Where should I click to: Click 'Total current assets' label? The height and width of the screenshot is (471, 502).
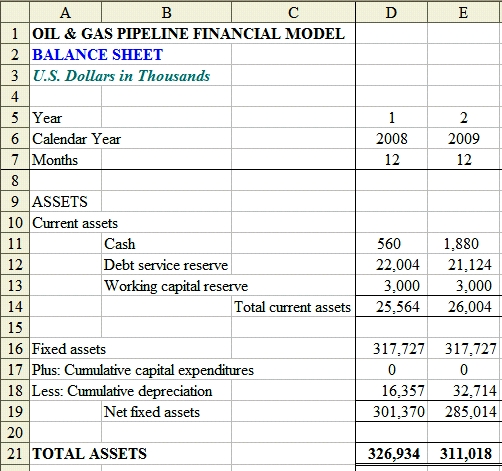coord(293,307)
